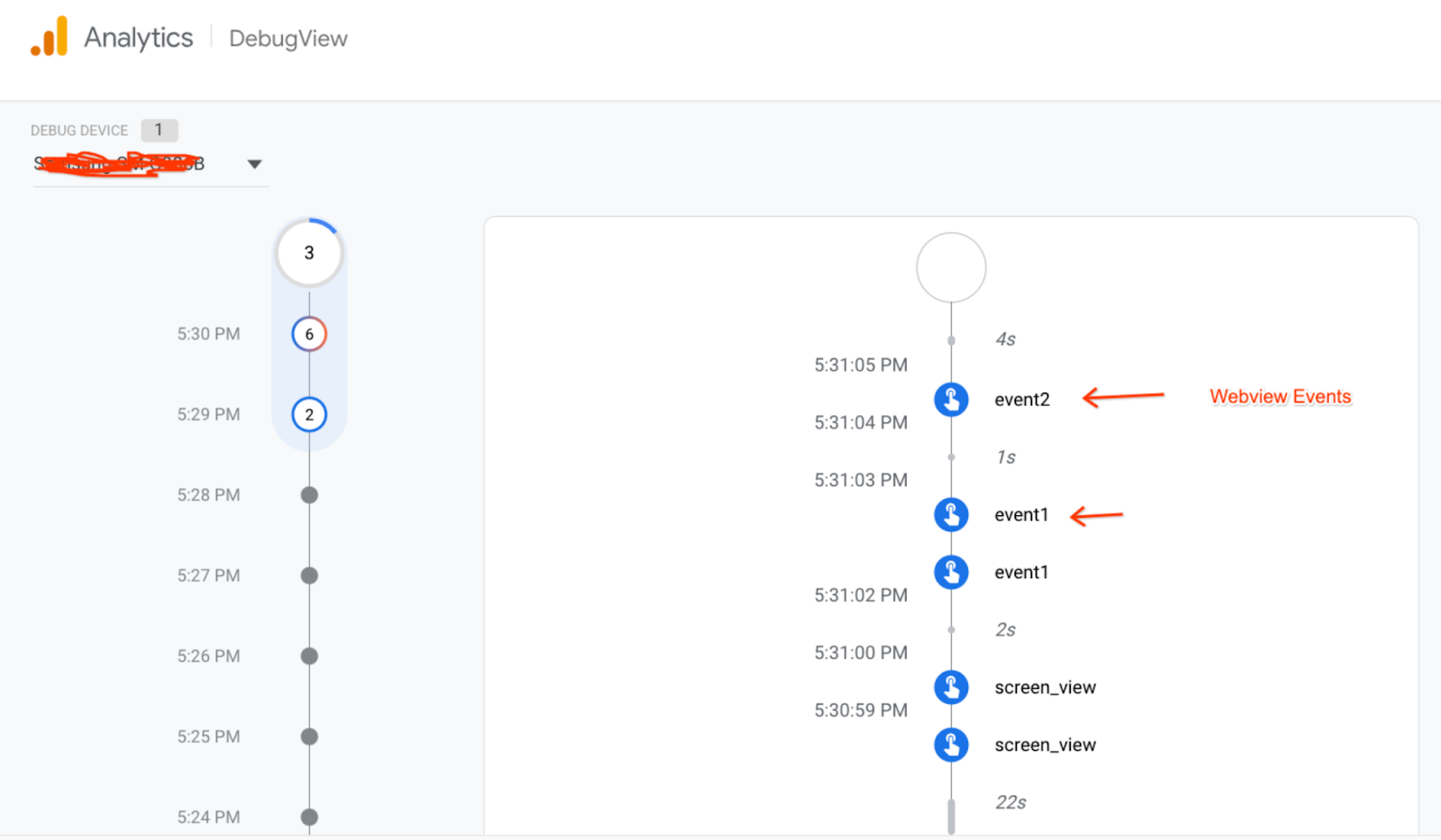Open the 5:30 PM bubble with 6 events
Image resolution: width=1441 pixels, height=840 pixels.
[x=309, y=334]
